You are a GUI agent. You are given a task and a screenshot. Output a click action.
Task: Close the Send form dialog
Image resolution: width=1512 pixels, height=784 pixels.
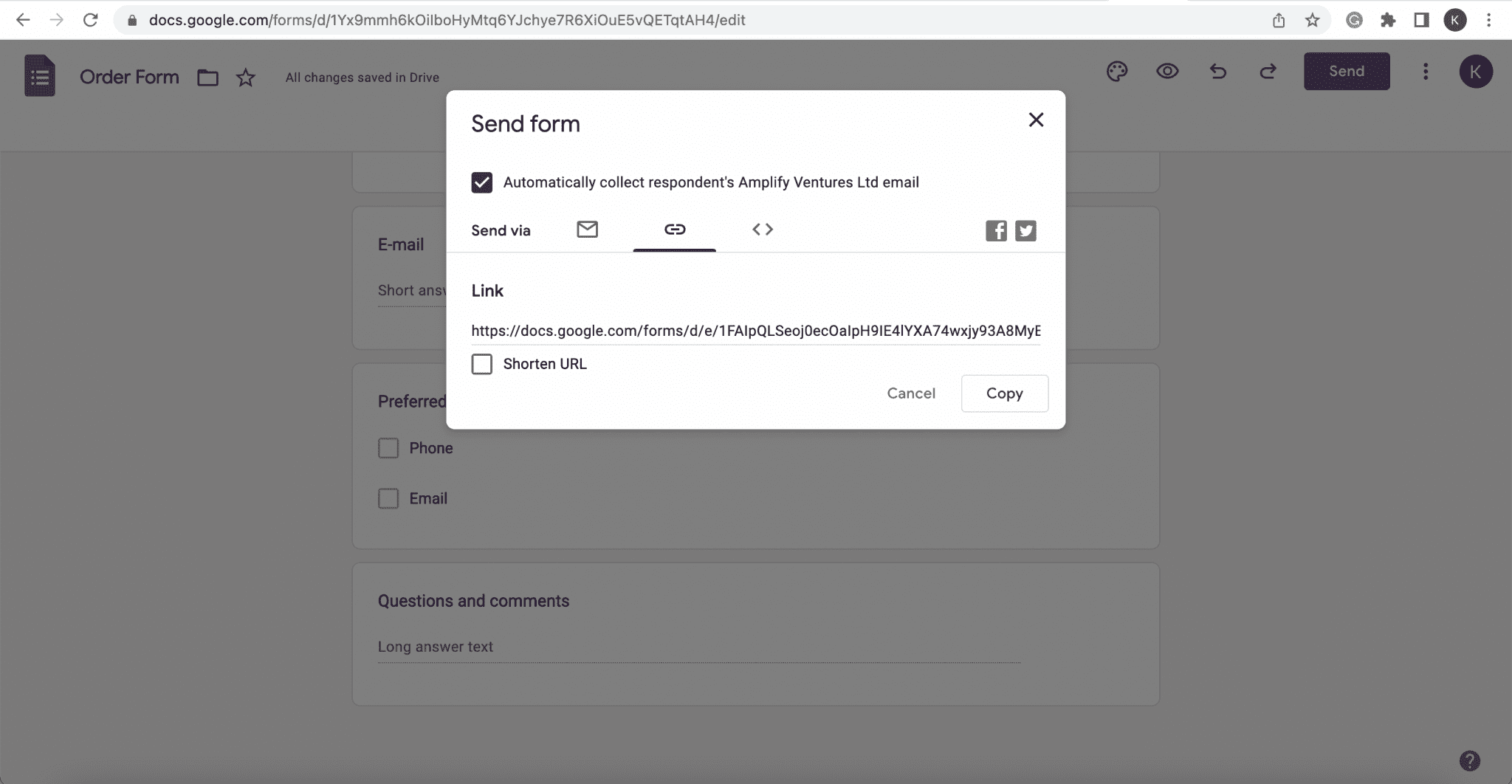coord(1036,120)
